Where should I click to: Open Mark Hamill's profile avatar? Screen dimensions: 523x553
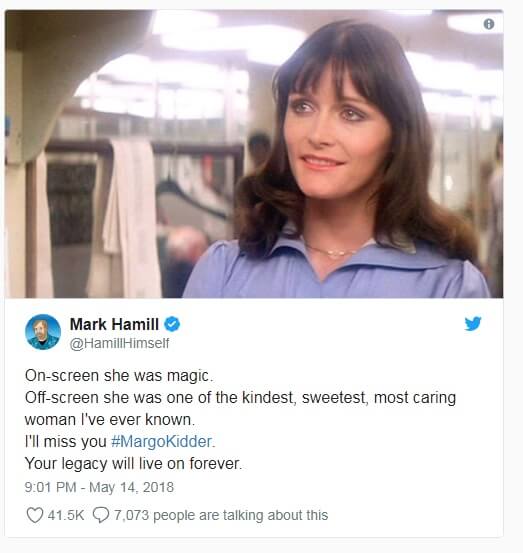[43, 332]
